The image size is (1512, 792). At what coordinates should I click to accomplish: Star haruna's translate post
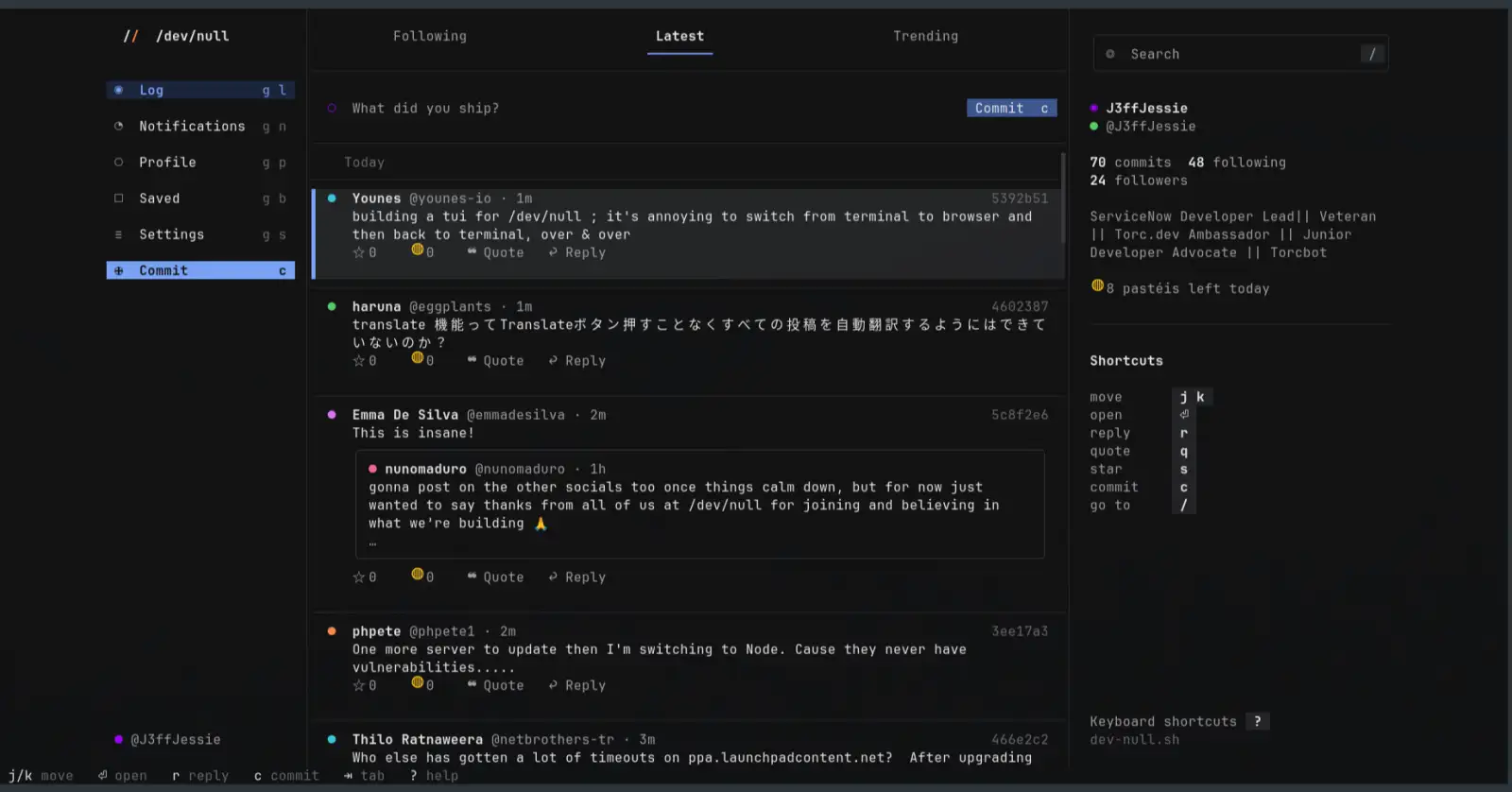pos(365,361)
